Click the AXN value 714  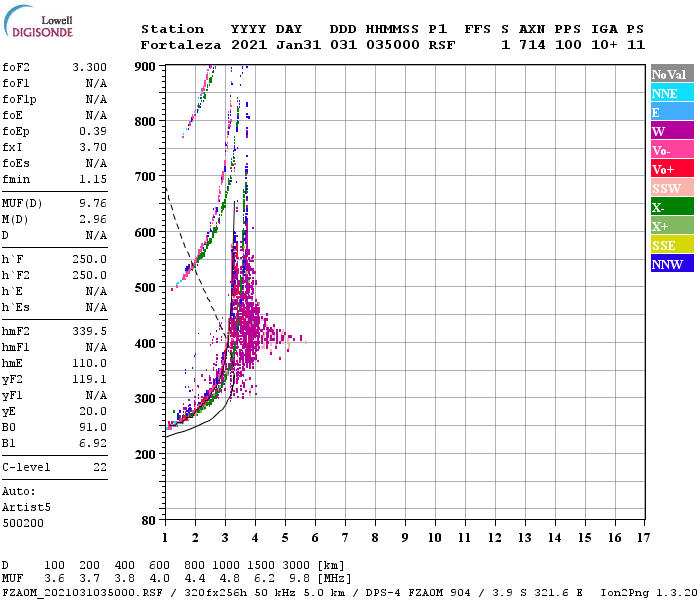pos(532,45)
